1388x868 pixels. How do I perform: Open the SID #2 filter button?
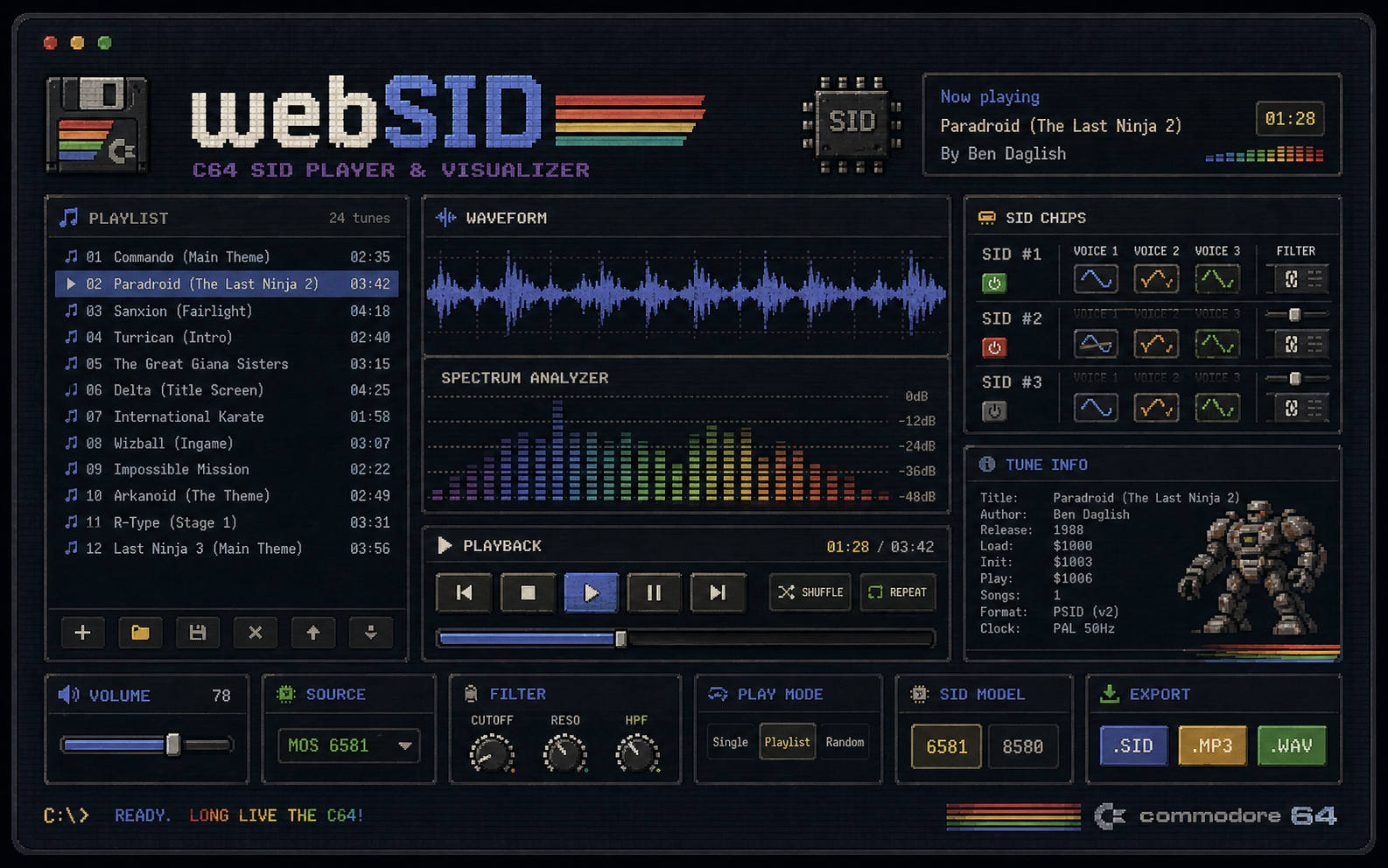1298,344
